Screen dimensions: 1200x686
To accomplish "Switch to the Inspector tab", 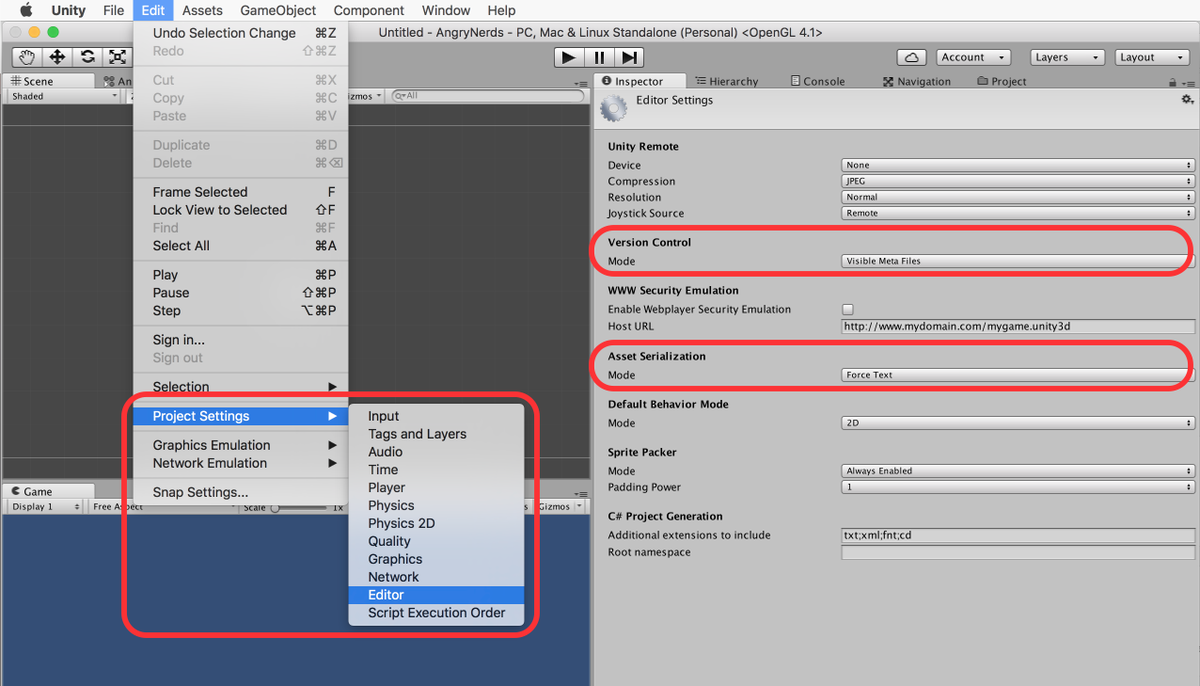I will [639, 81].
